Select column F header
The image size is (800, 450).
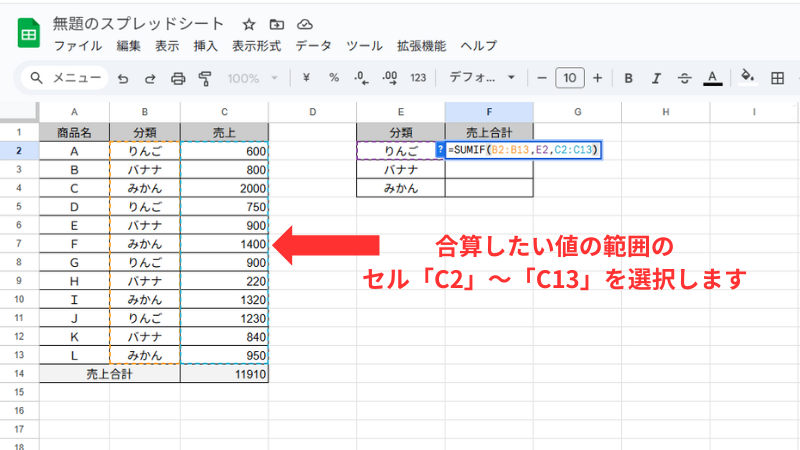coord(489,112)
